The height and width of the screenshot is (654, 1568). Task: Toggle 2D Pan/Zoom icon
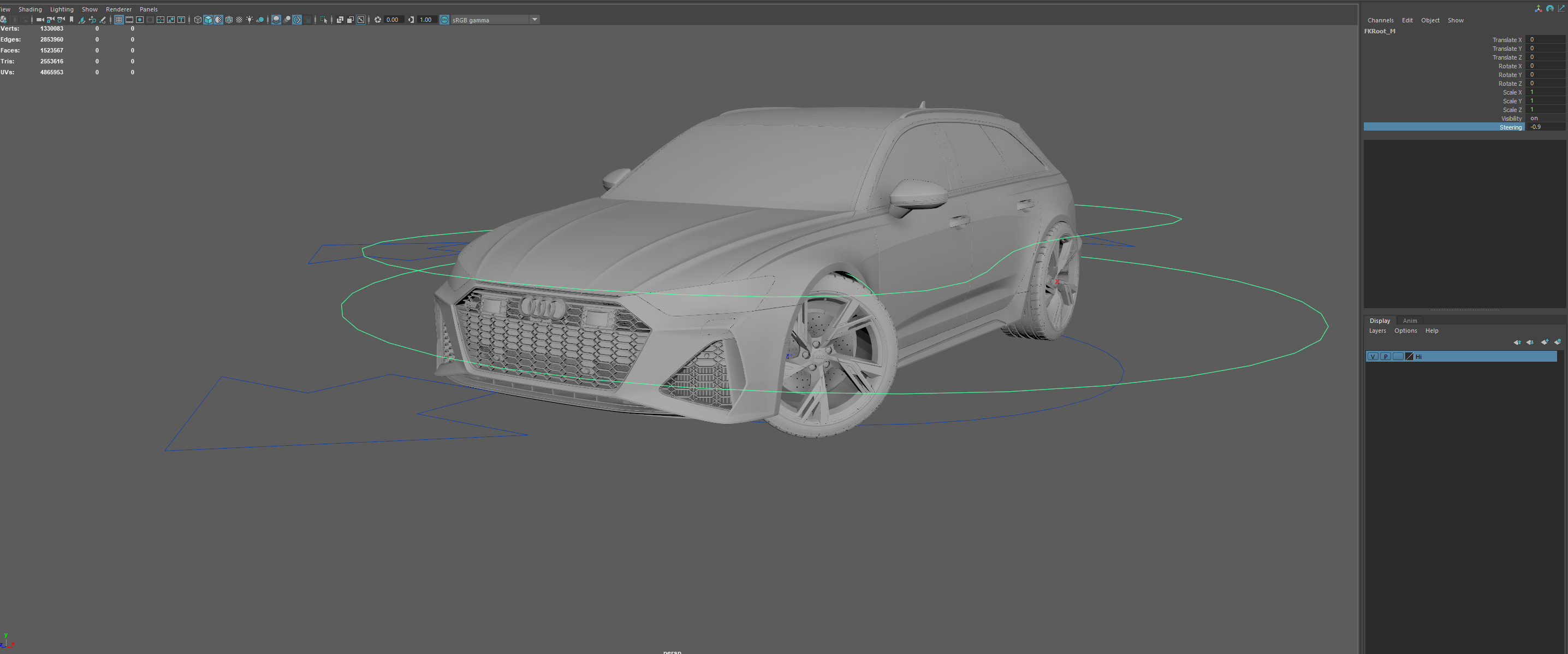pyautogui.click(x=92, y=20)
